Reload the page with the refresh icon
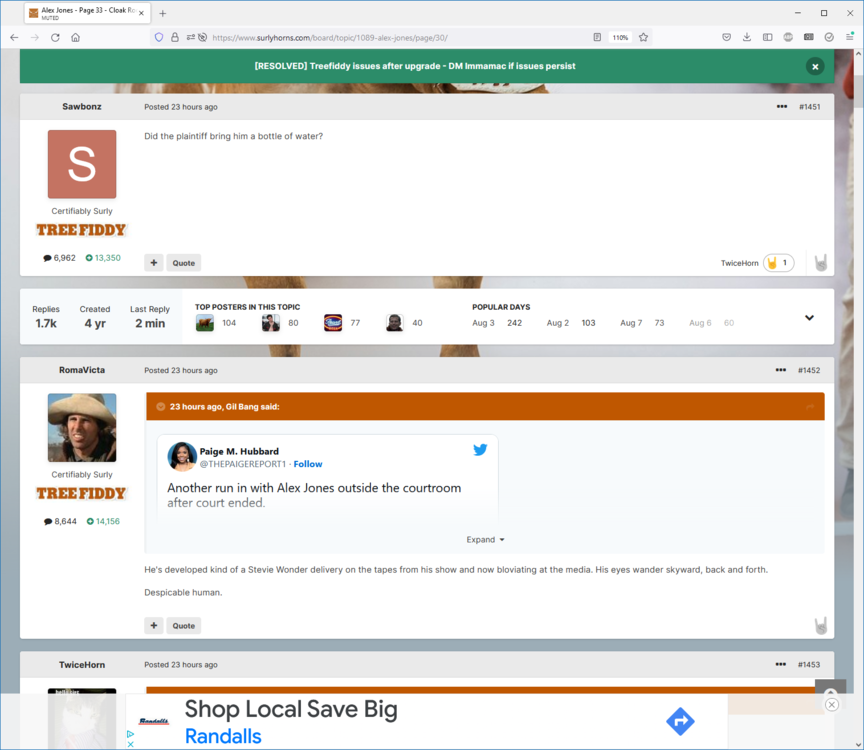Screen dimensions: 864x750 [x=55, y=37]
